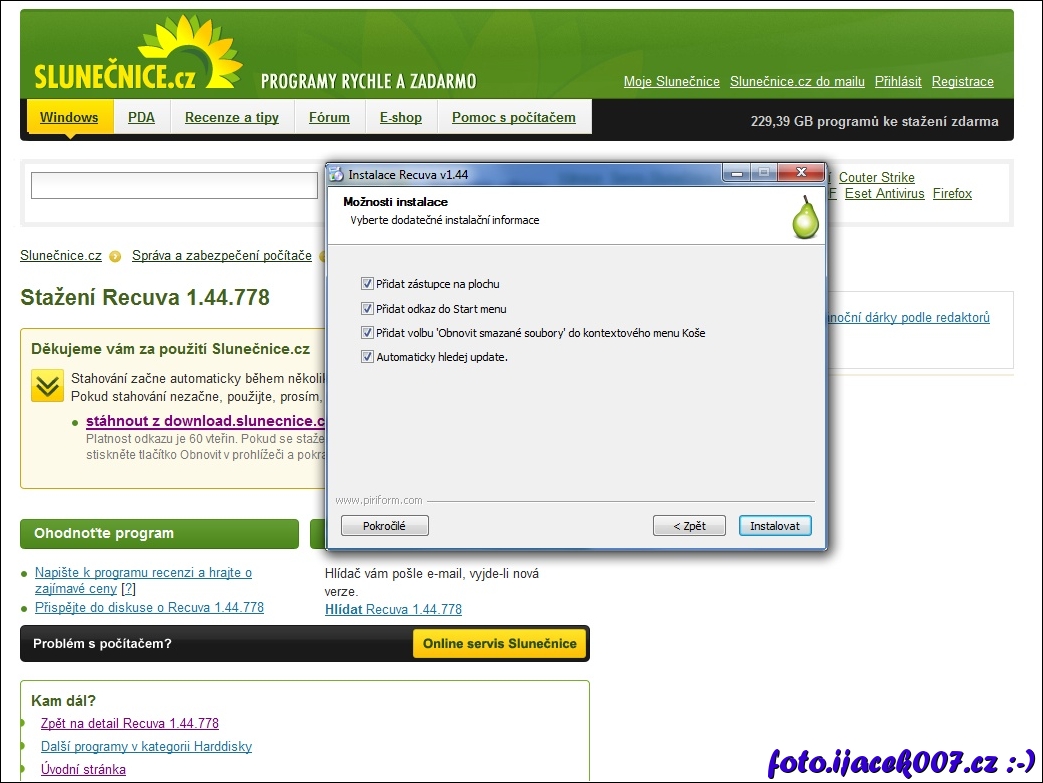
Task: Click the Online servis Slunečnice button
Action: point(500,643)
